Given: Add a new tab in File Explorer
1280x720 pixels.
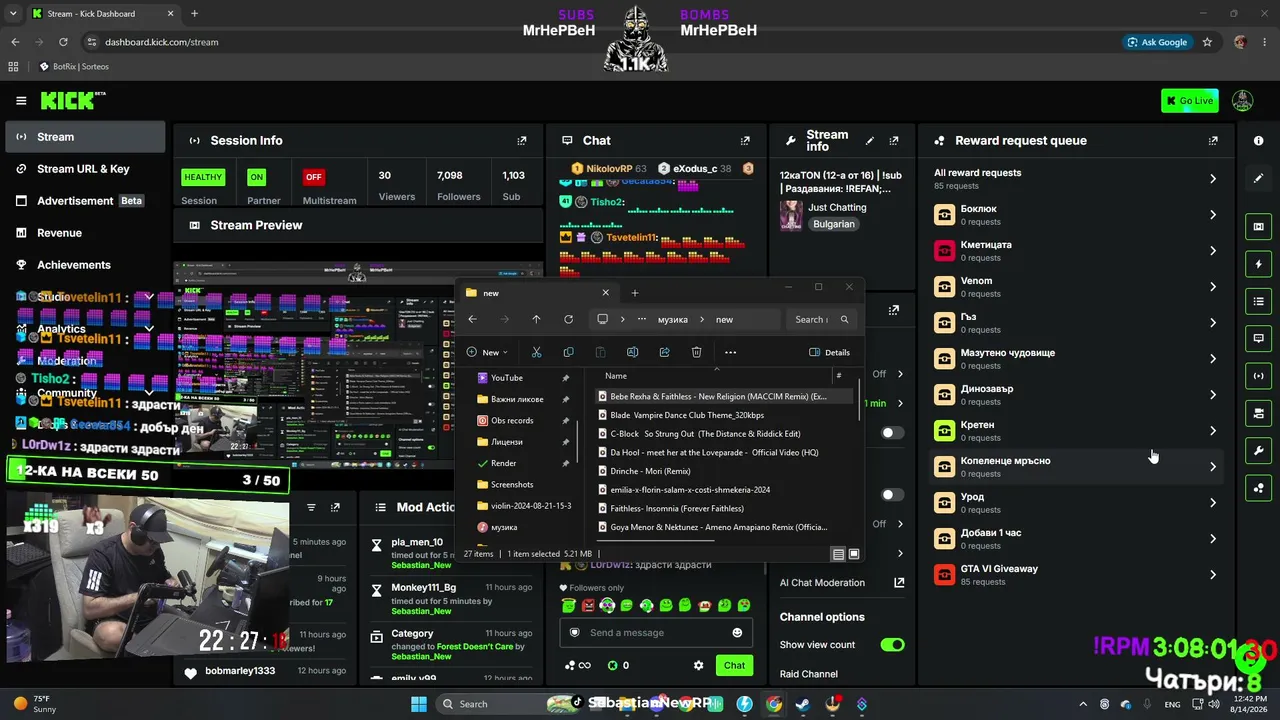Looking at the screenshot, I should pyautogui.click(x=634, y=293).
